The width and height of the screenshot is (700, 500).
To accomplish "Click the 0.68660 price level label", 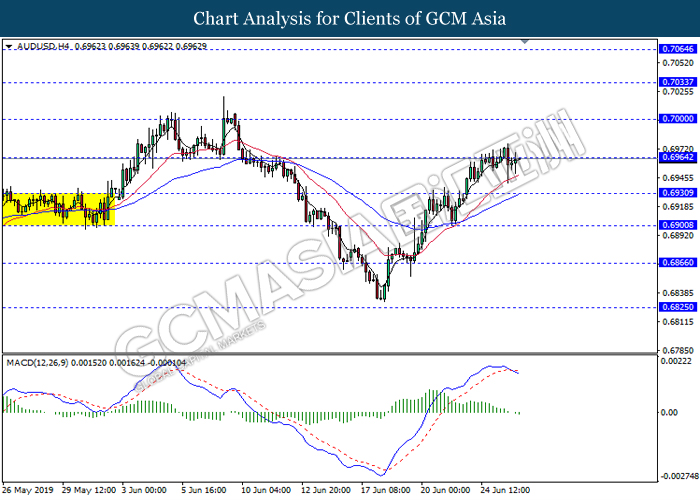I will (678, 262).
